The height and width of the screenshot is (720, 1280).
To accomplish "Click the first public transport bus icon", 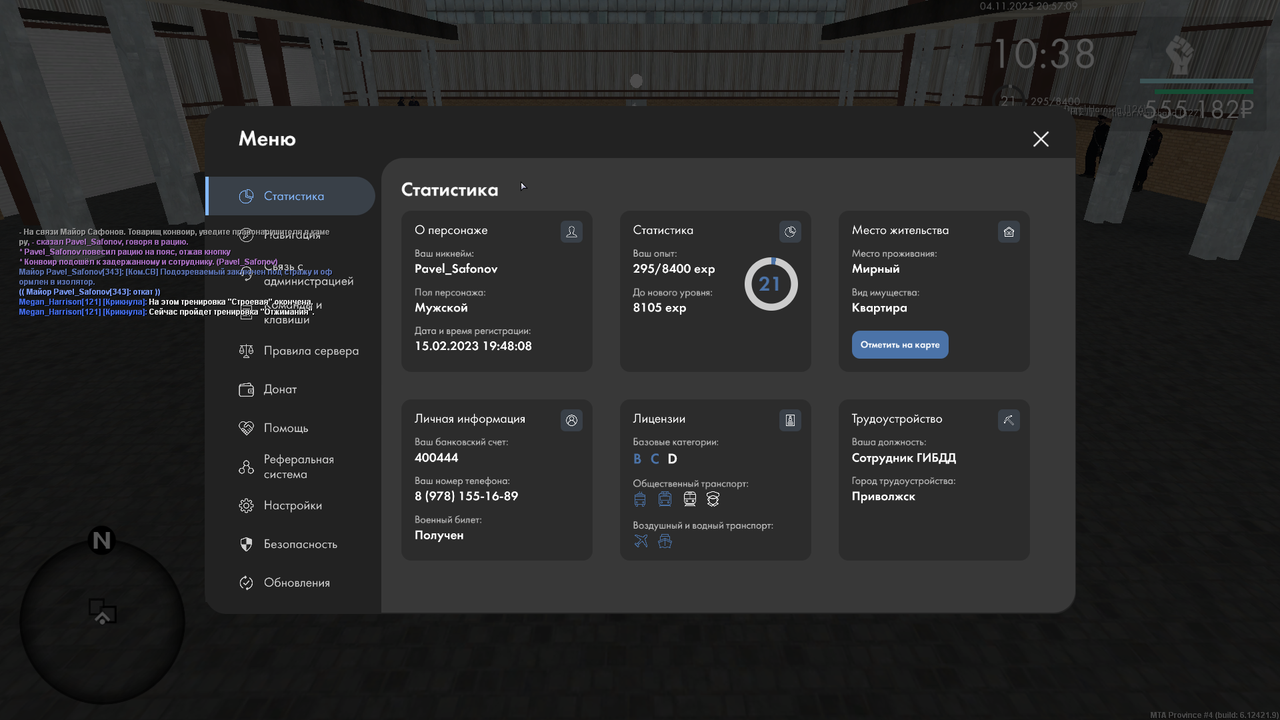I will tap(640, 499).
